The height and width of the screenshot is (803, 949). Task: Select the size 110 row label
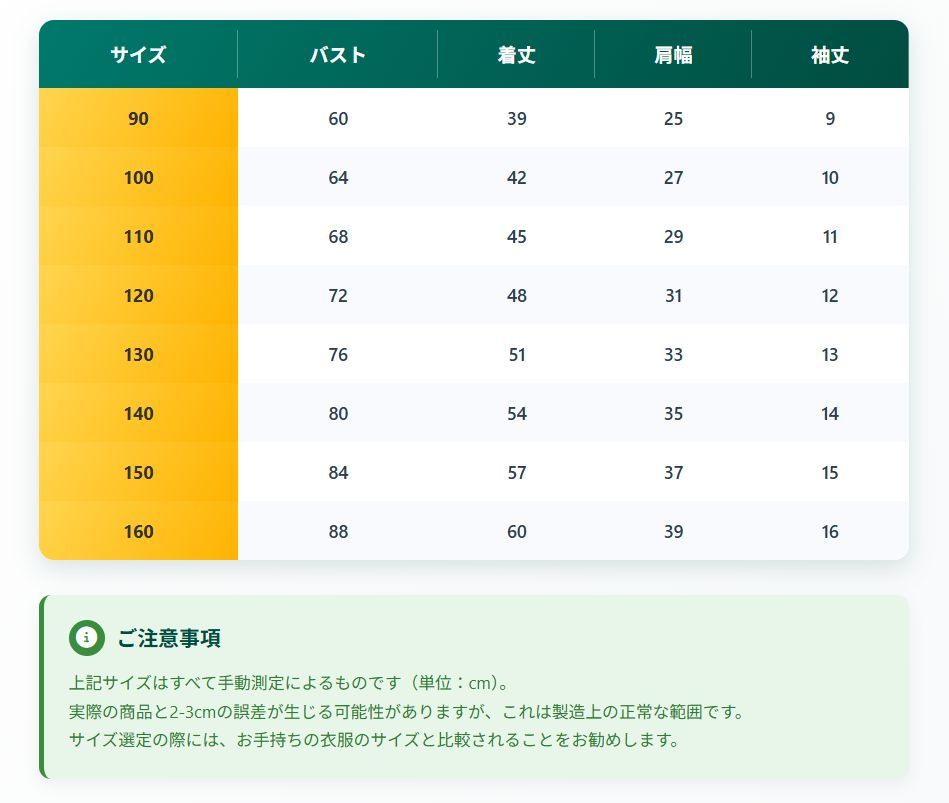[139, 237]
